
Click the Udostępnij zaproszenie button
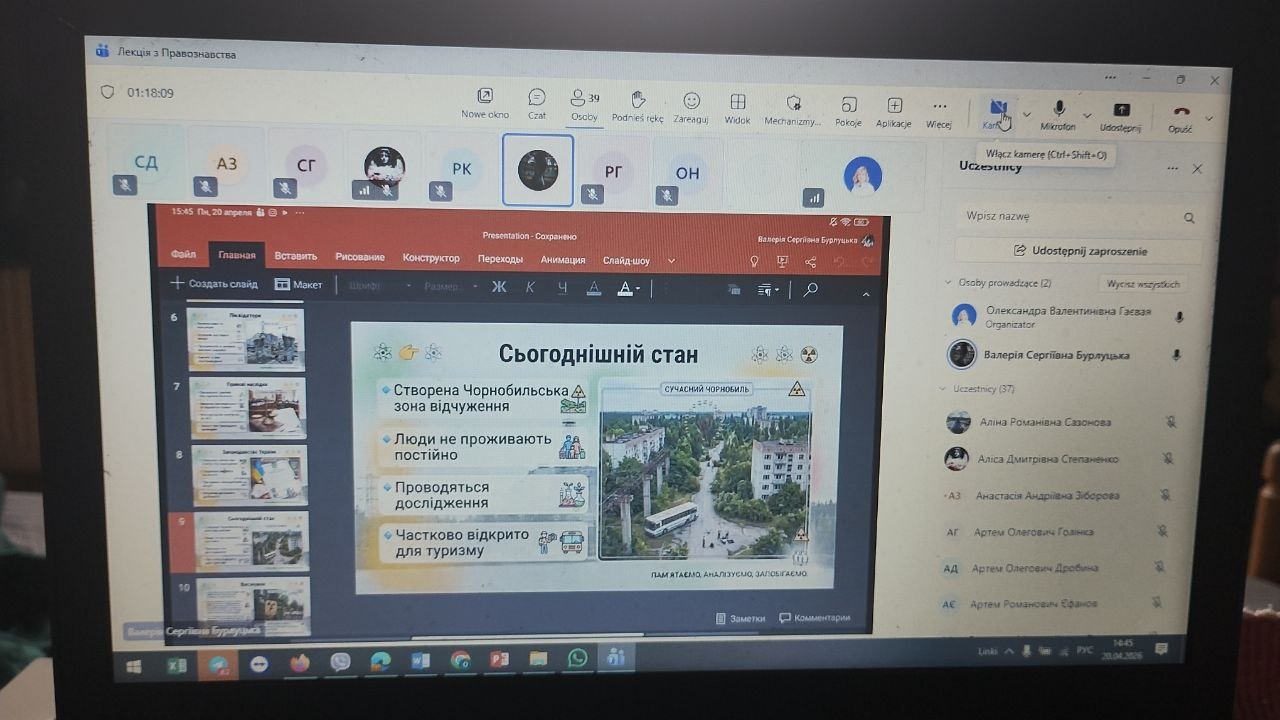1077,251
